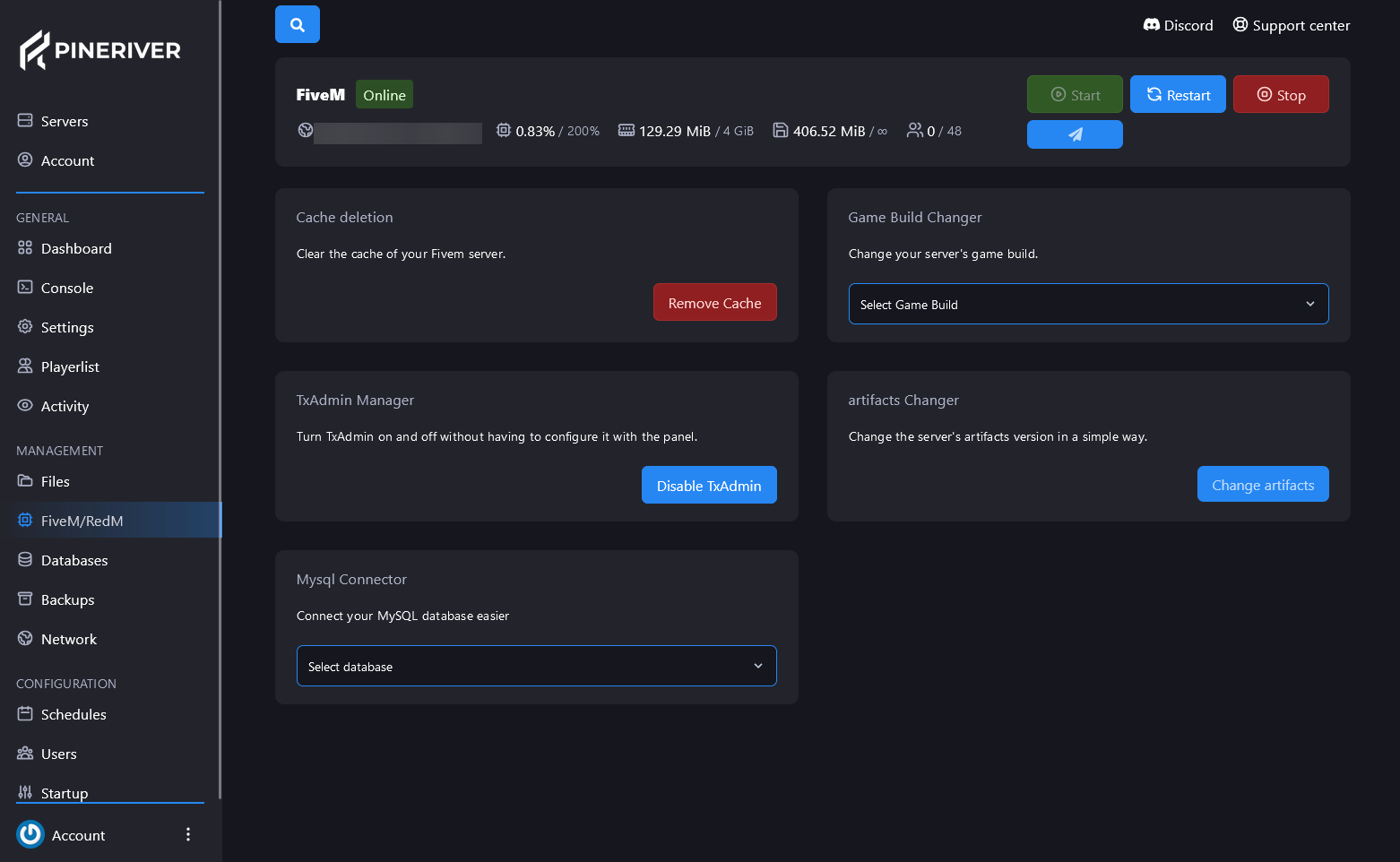
Task: Click the sidebar vertical scrollbar
Action: (220, 399)
